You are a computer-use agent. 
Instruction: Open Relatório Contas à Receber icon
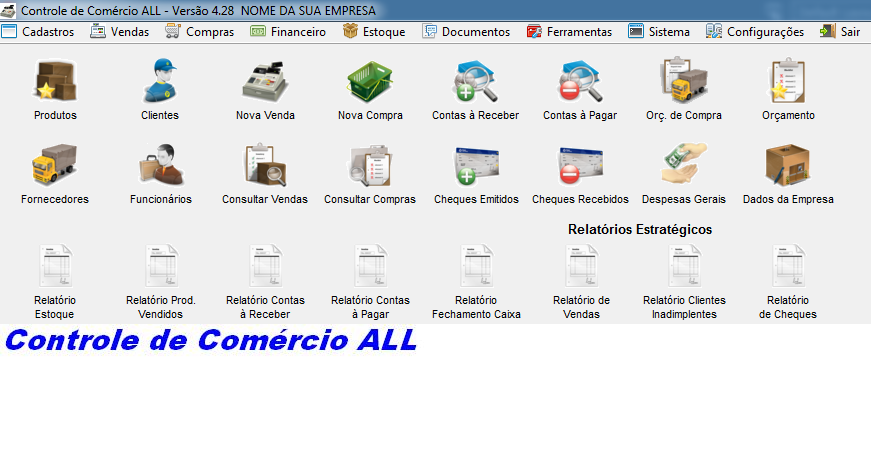[266, 266]
